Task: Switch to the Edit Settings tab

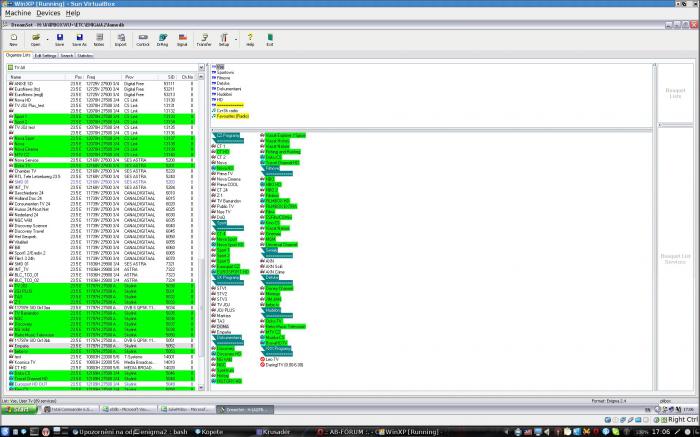Action: [x=46, y=56]
